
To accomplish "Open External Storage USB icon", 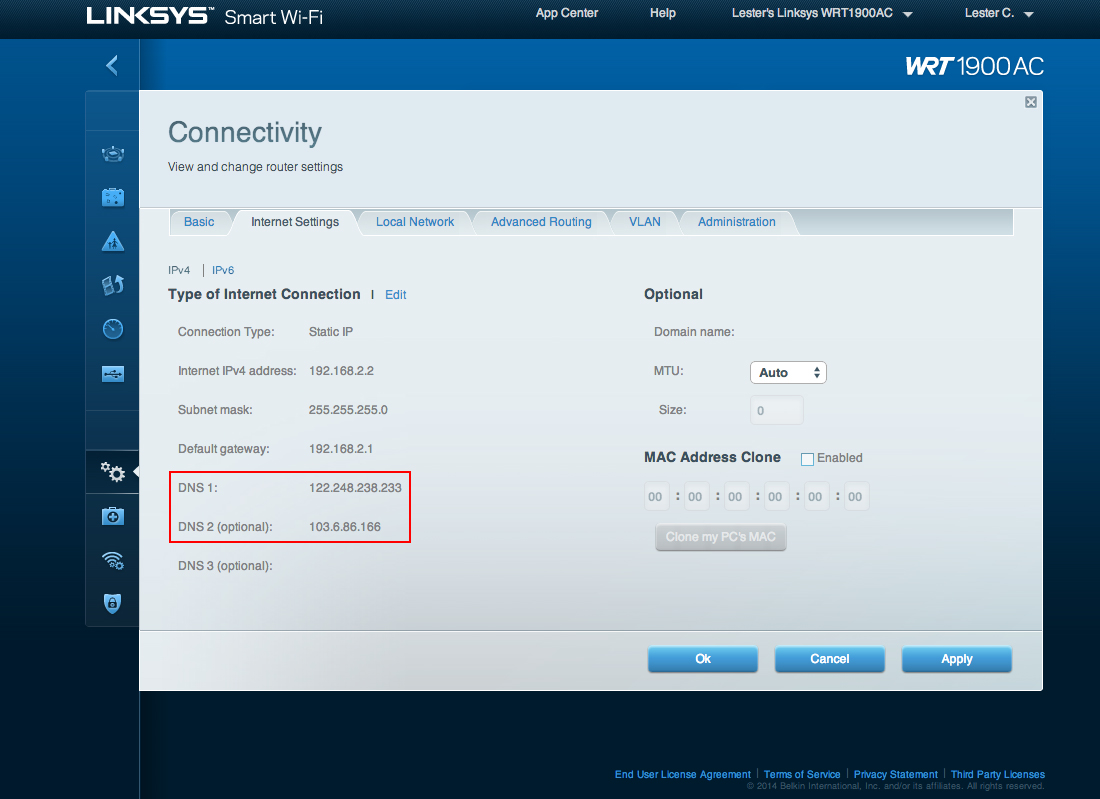I will 113,373.
